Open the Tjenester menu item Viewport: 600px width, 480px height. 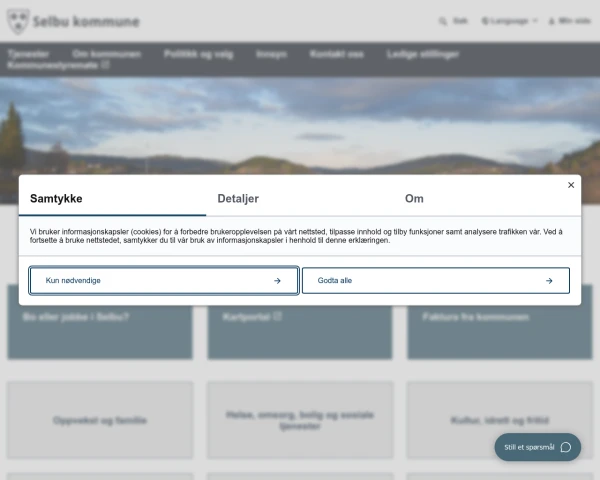coord(28,54)
